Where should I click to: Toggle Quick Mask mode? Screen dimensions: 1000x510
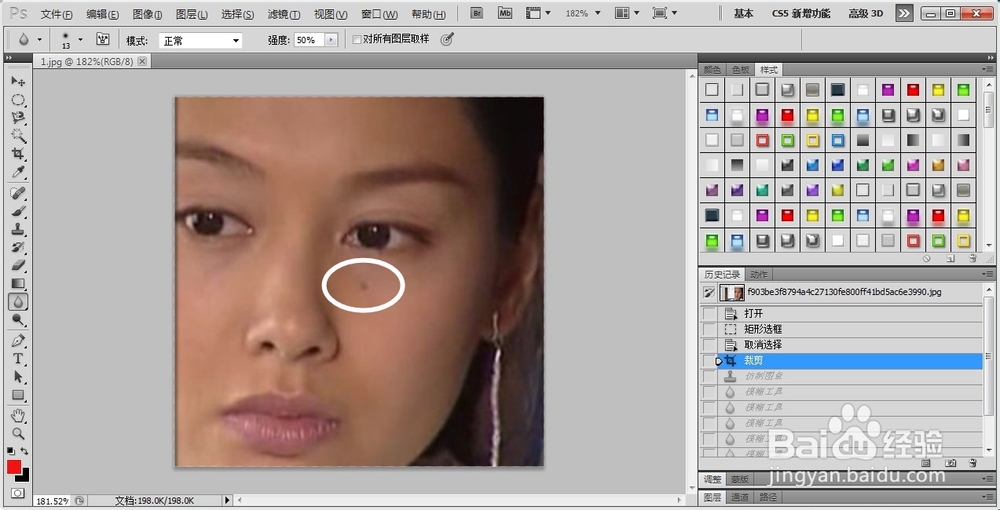coord(18,493)
